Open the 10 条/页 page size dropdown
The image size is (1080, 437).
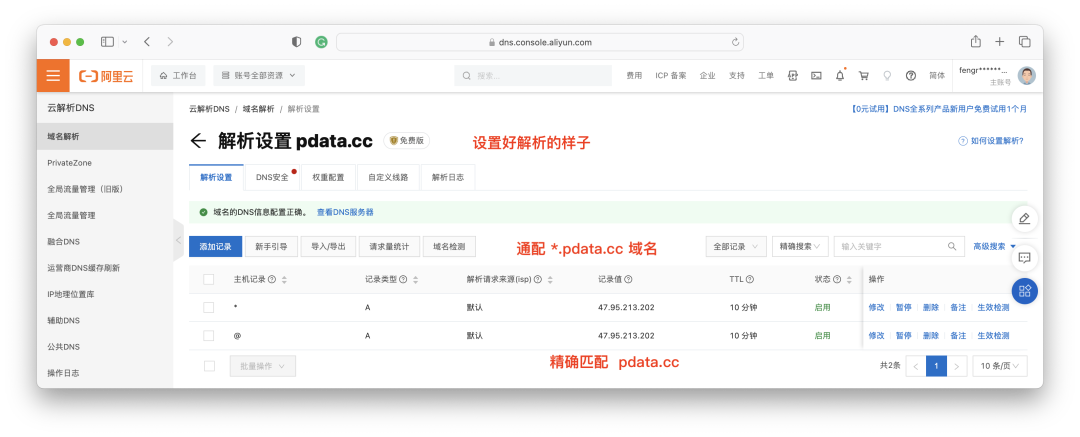[x=999, y=366]
